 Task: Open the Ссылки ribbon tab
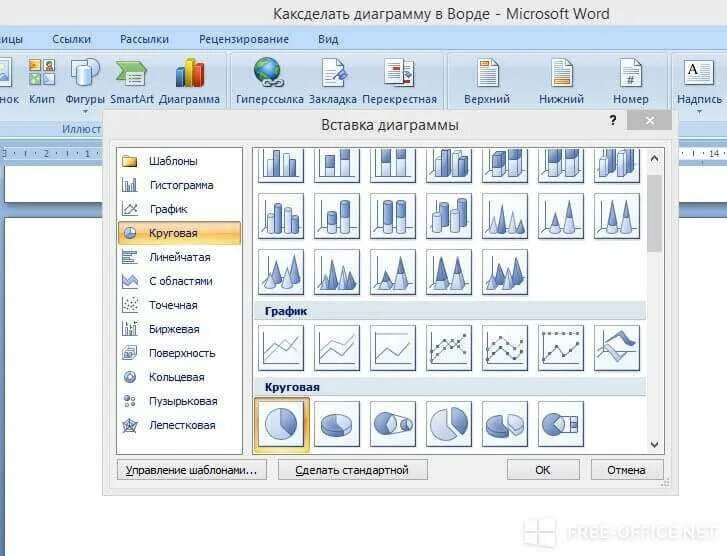[x=71, y=39]
